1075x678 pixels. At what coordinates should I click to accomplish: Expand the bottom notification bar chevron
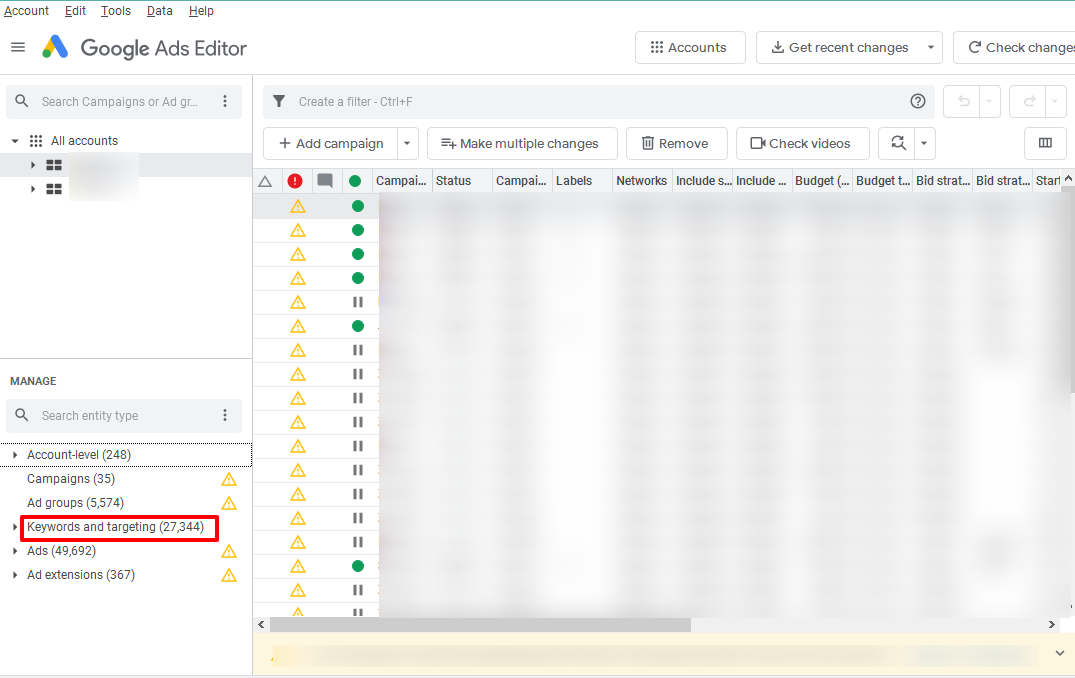pos(1060,653)
